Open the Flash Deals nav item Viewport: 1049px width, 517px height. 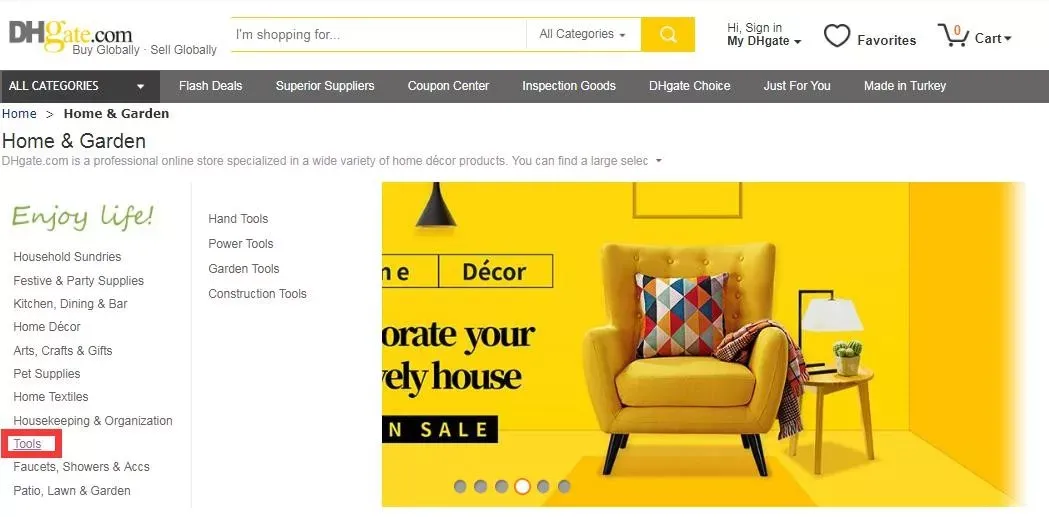[210, 86]
